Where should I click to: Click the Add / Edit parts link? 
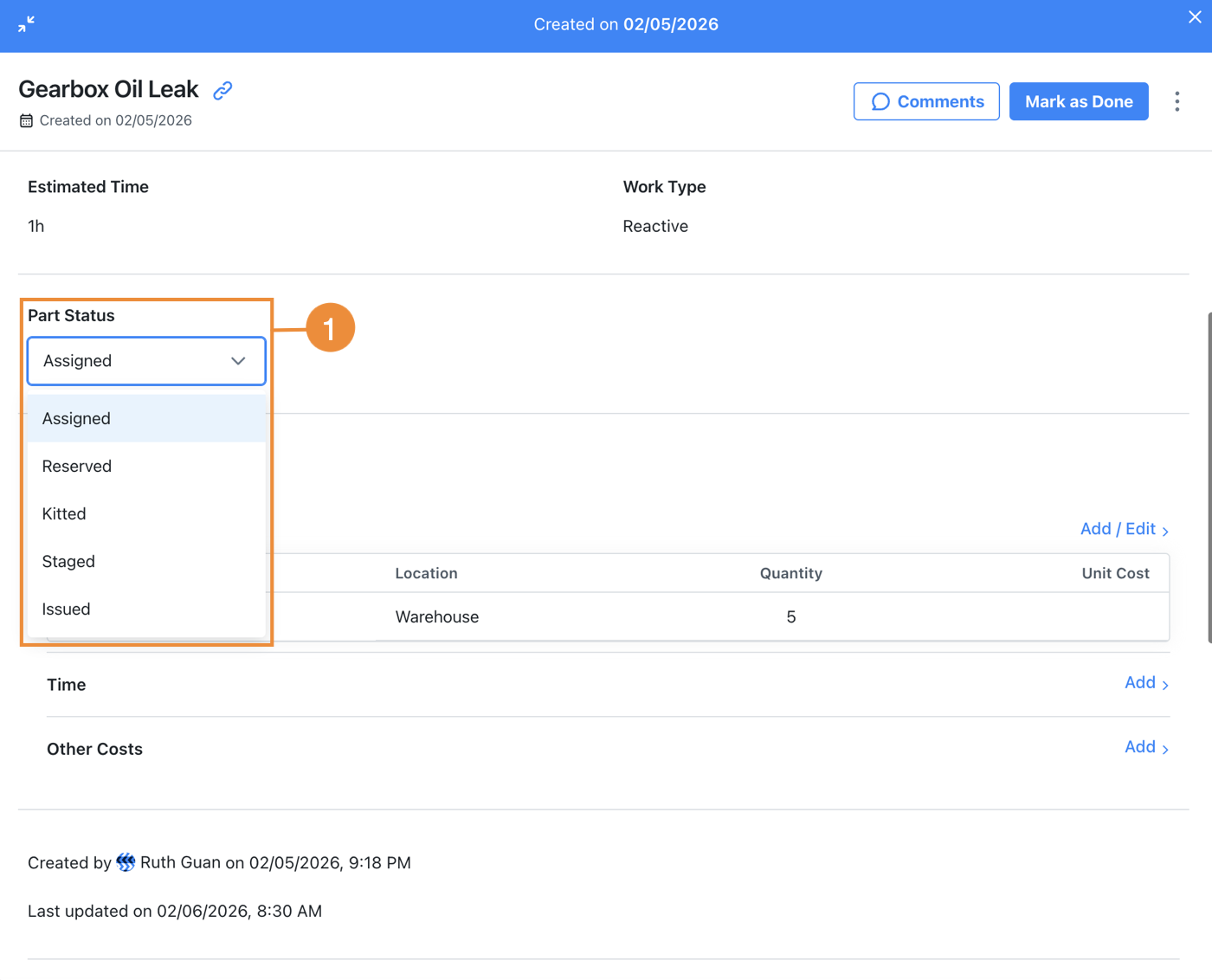1125,529
